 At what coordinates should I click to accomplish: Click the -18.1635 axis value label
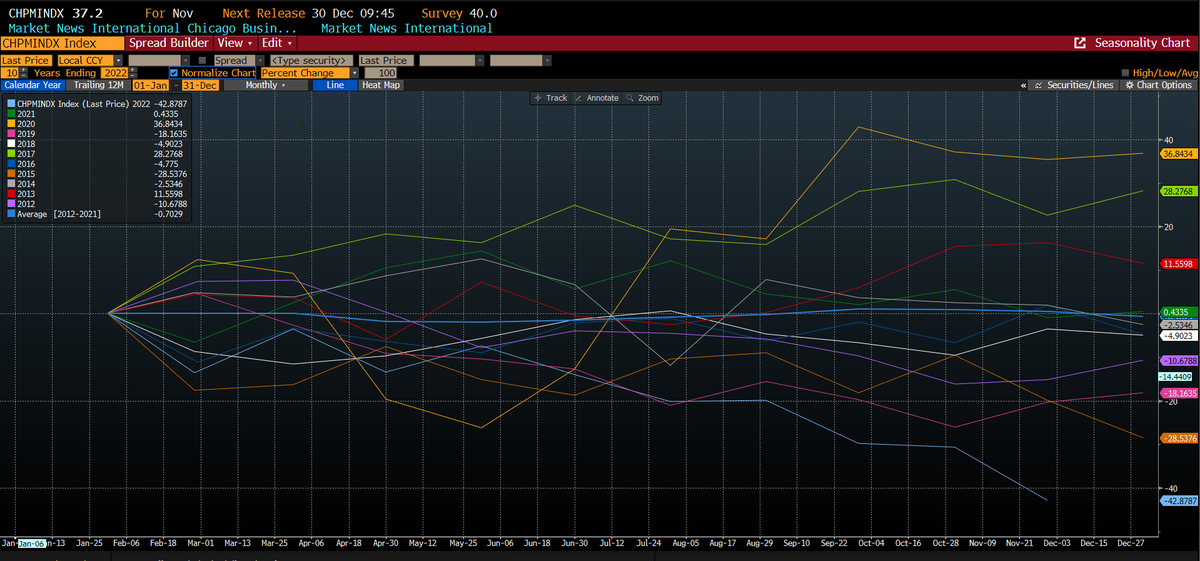pos(1177,394)
